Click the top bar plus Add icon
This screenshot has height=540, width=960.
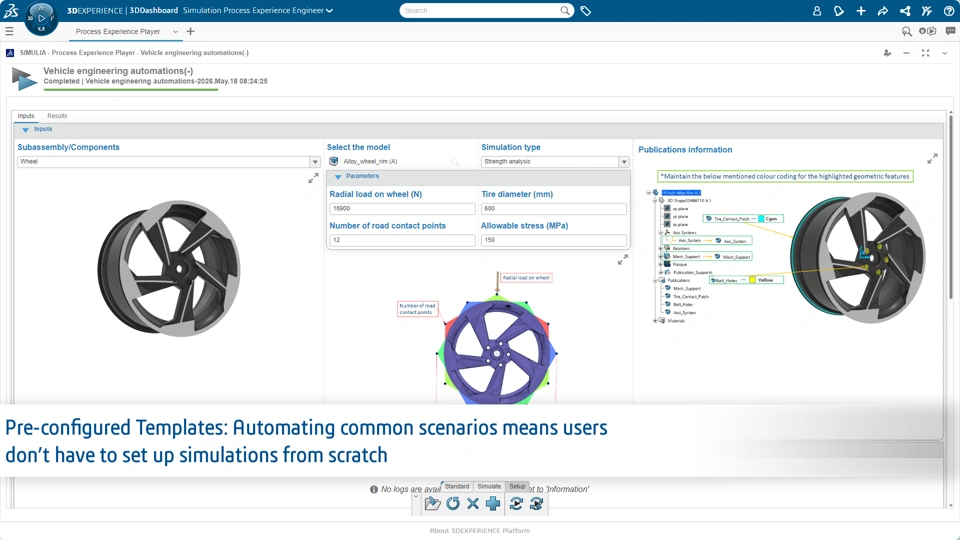point(861,10)
